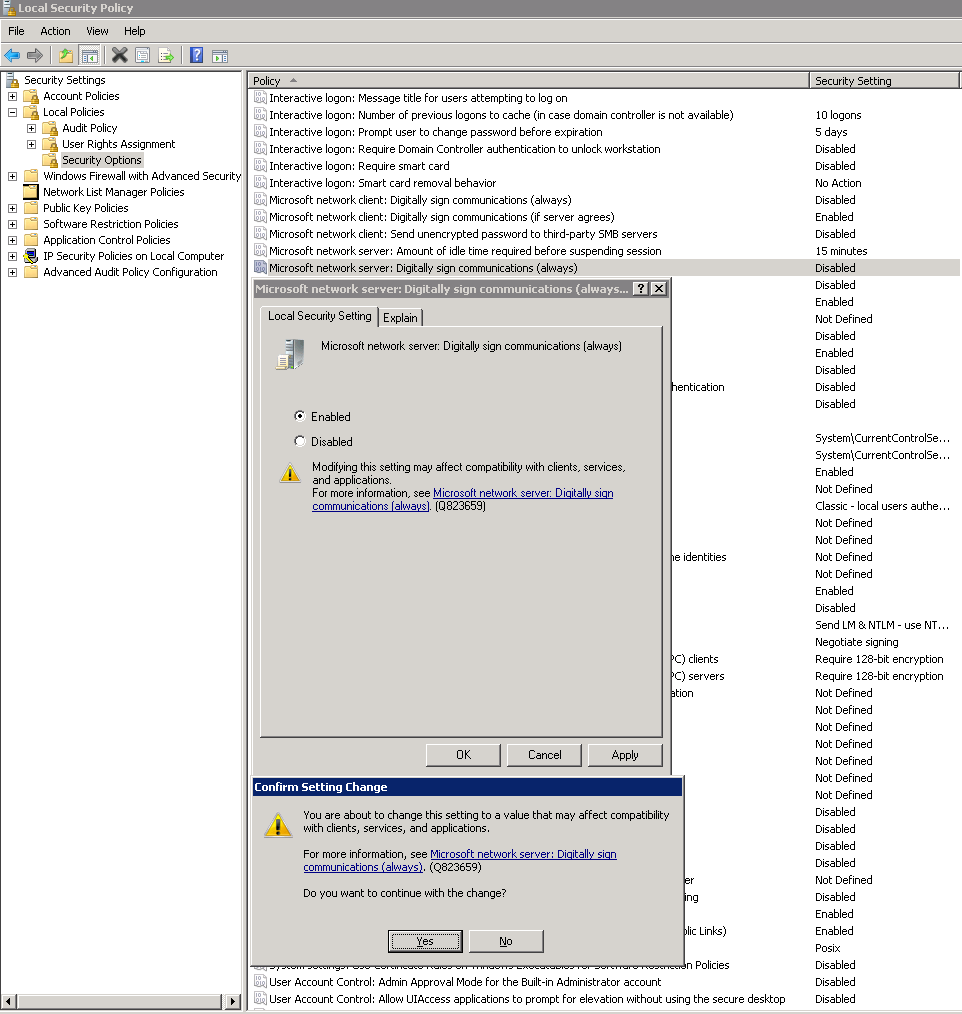
Task: Click the Advanced Audit Policy Configuration folder icon
Action: click(x=31, y=272)
